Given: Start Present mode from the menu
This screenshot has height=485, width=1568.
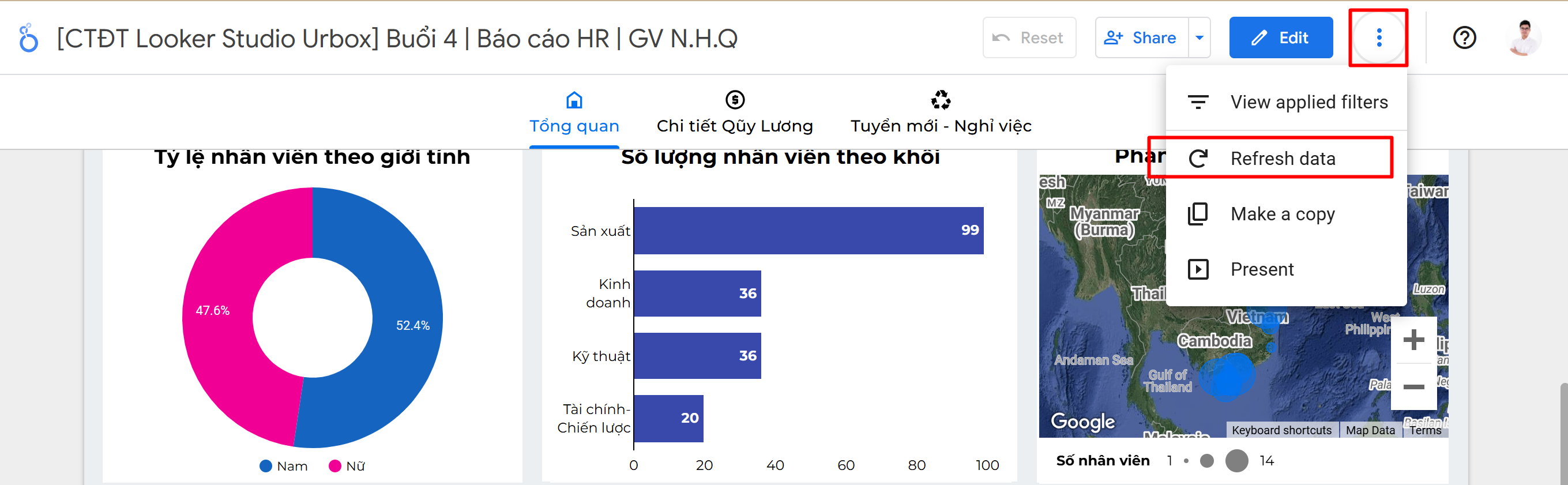Looking at the screenshot, I should (1261, 269).
